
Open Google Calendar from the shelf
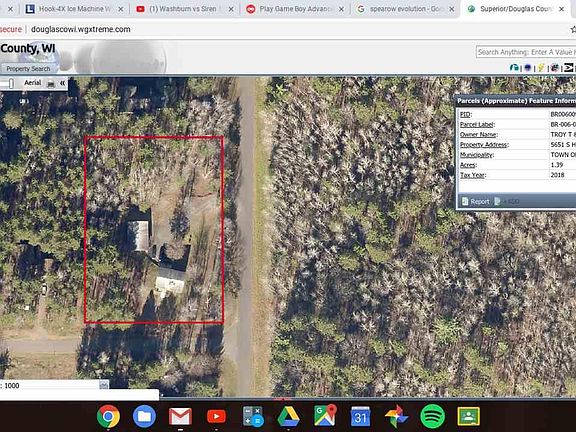360,416
